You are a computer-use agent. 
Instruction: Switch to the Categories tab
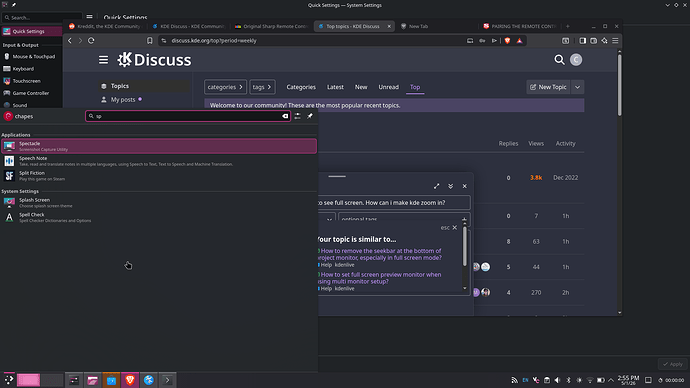point(301,87)
